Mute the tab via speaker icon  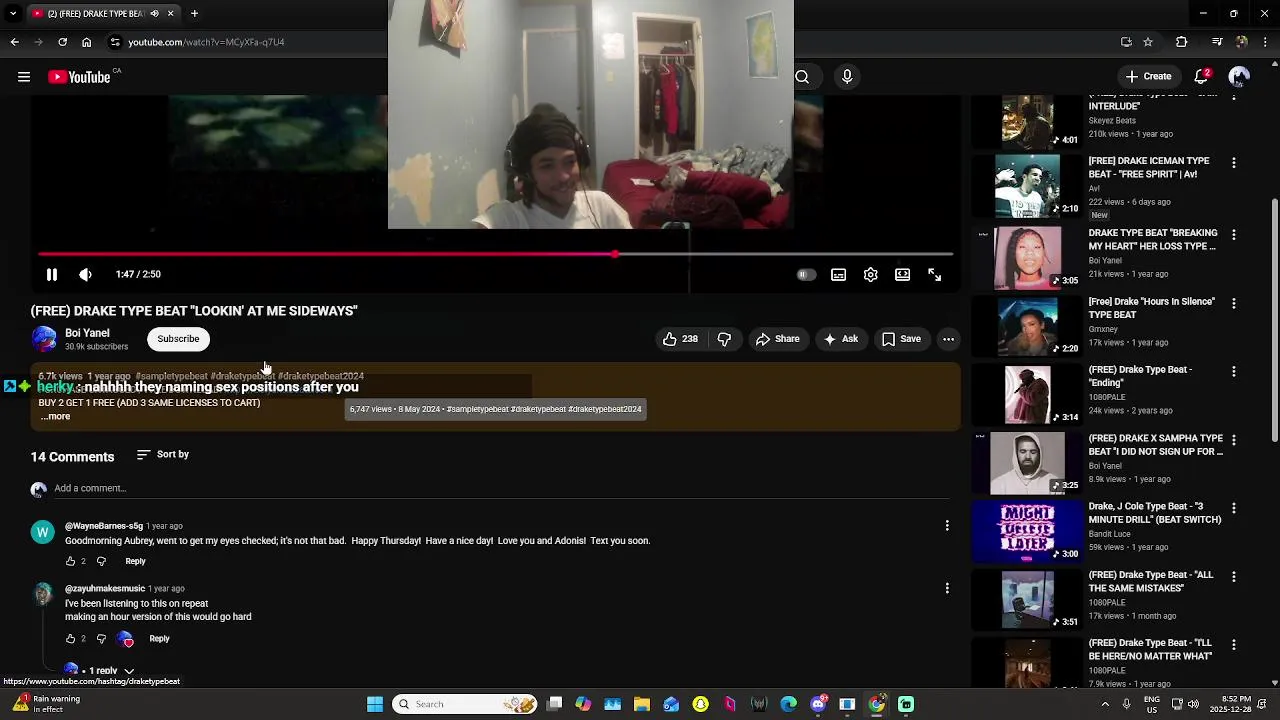click(x=154, y=13)
